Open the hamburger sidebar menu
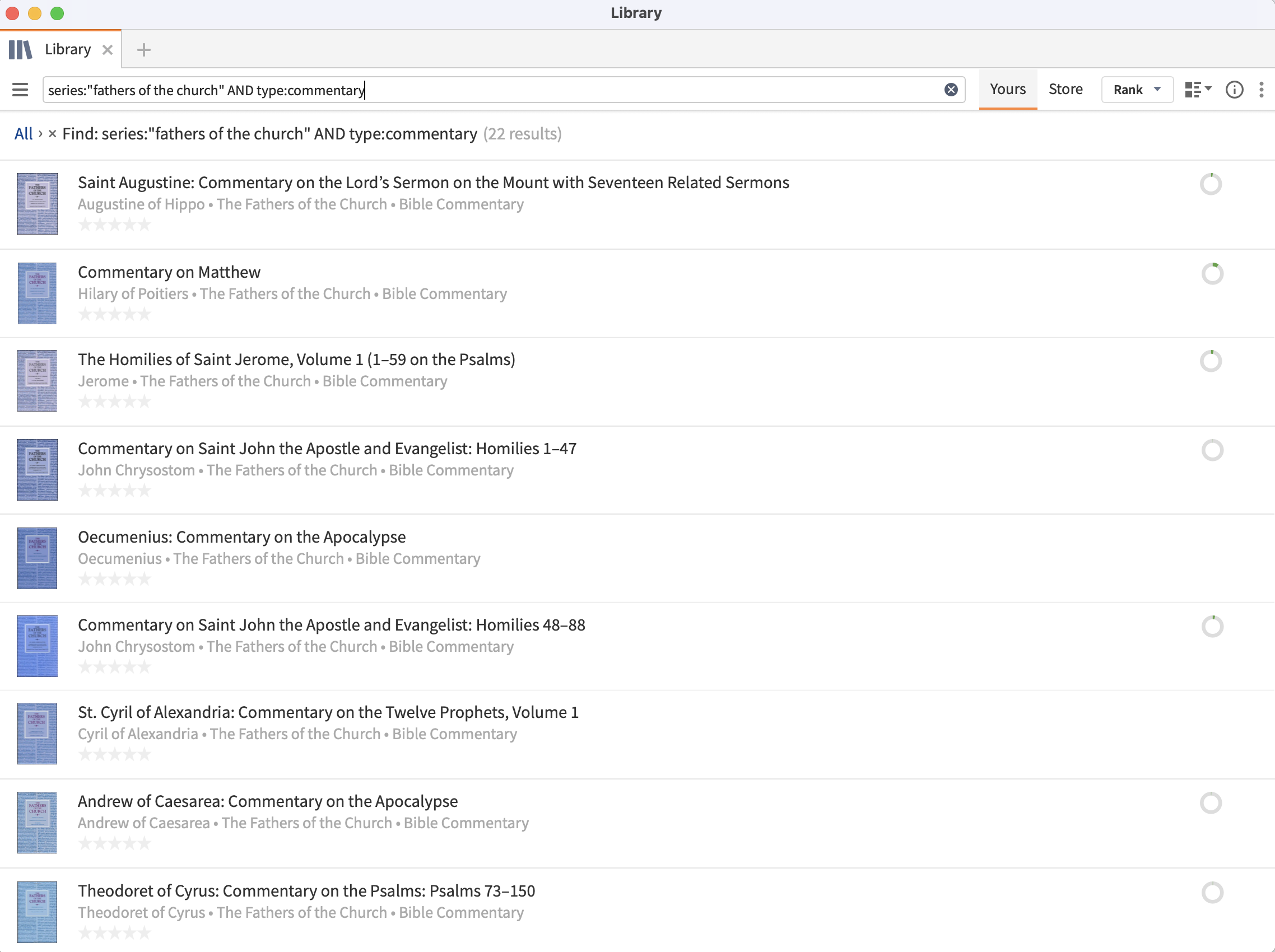The width and height of the screenshot is (1275, 952). coord(20,90)
